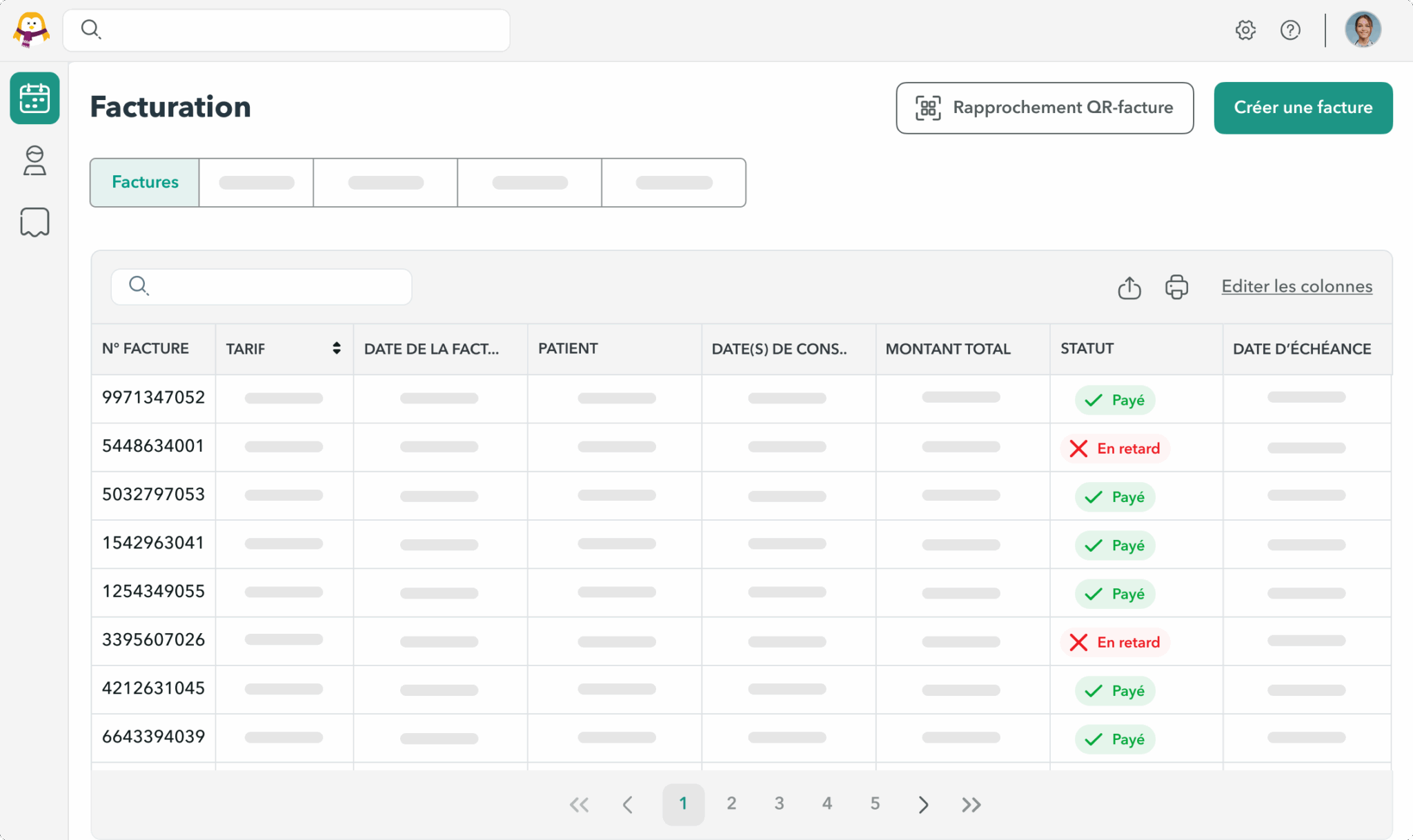Sort the TARIF column

pos(337,348)
